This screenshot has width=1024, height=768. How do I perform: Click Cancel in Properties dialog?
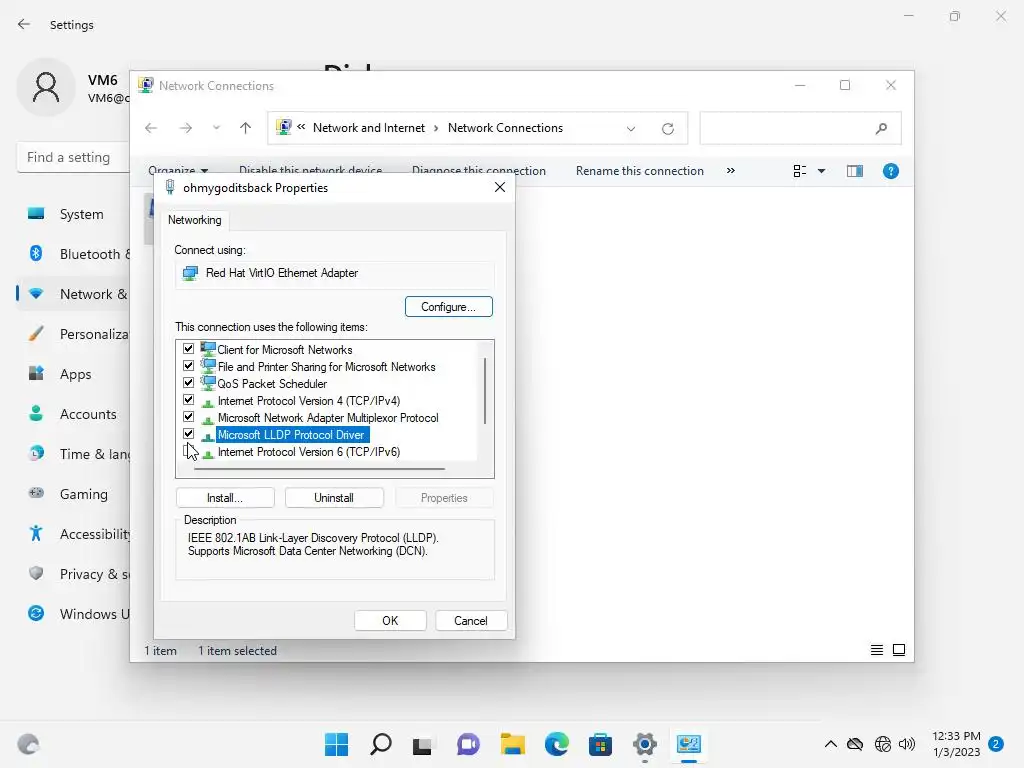tap(470, 620)
